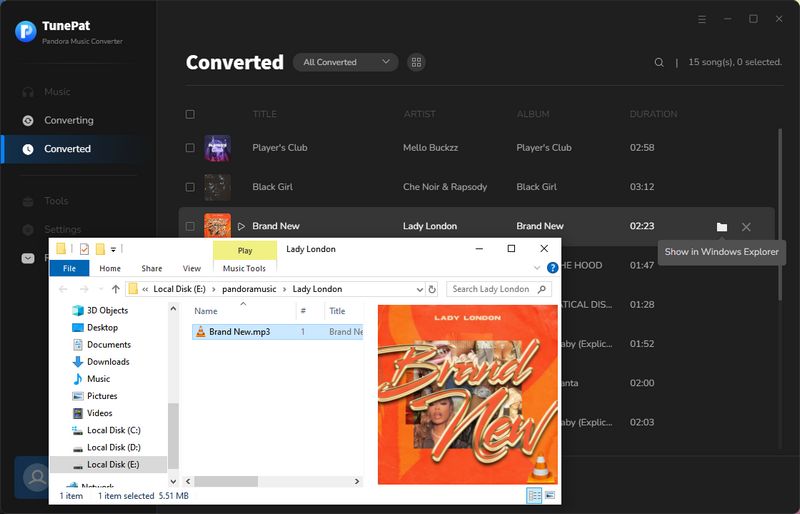
Task: Switch to grid view in Converted list
Action: (x=416, y=62)
